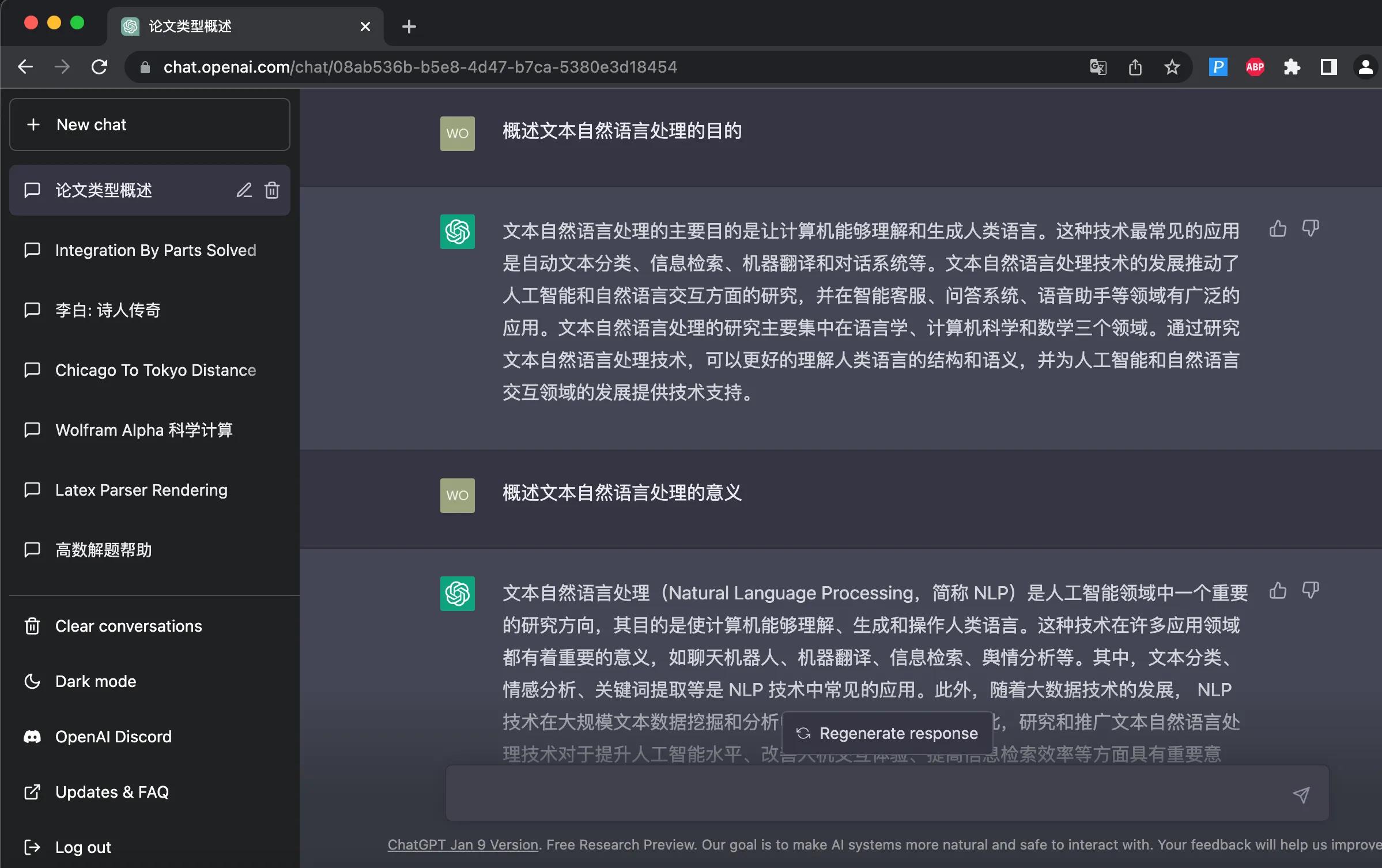The height and width of the screenshot is (868, 1382).
Task: Delete current chat using the trash icon
Action: (271, 190)
